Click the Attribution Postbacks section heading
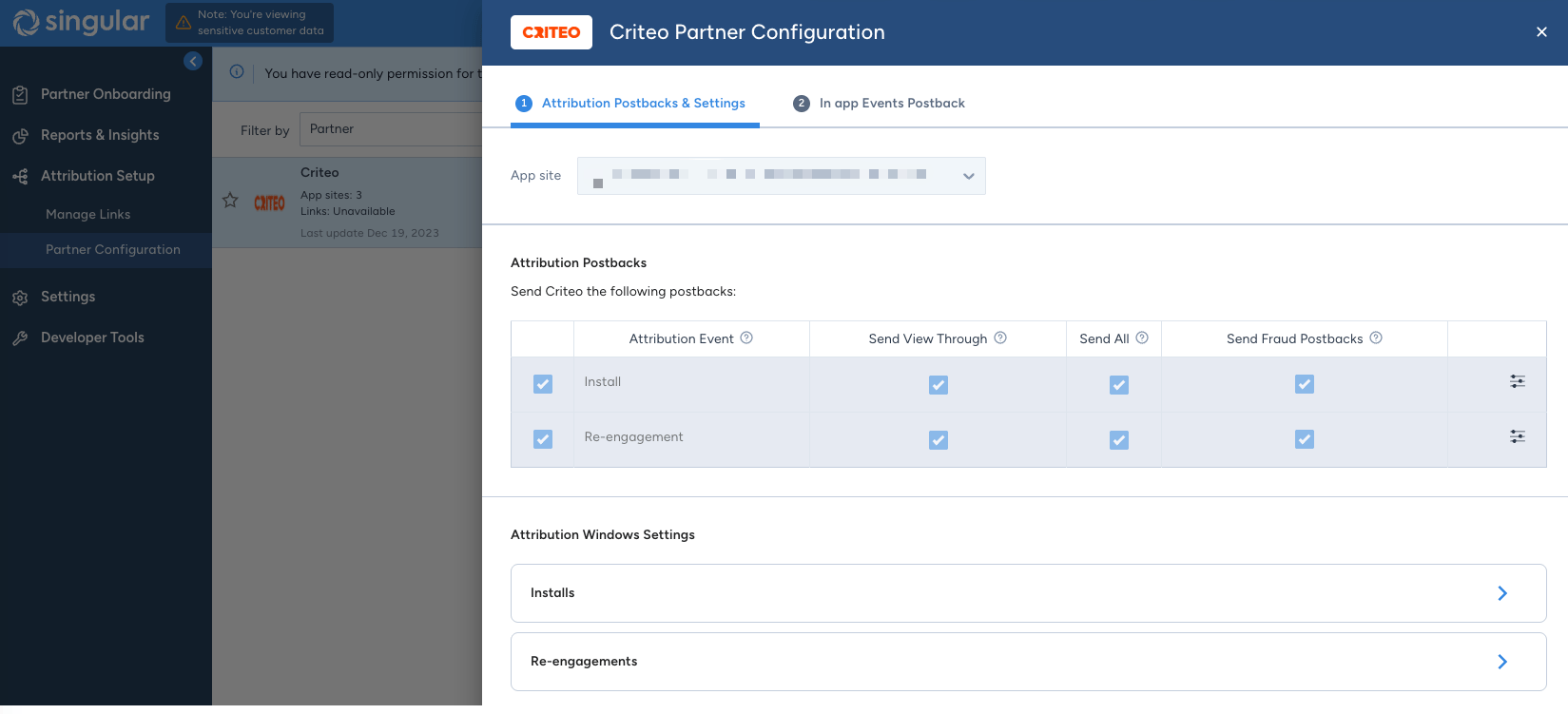 579,263
